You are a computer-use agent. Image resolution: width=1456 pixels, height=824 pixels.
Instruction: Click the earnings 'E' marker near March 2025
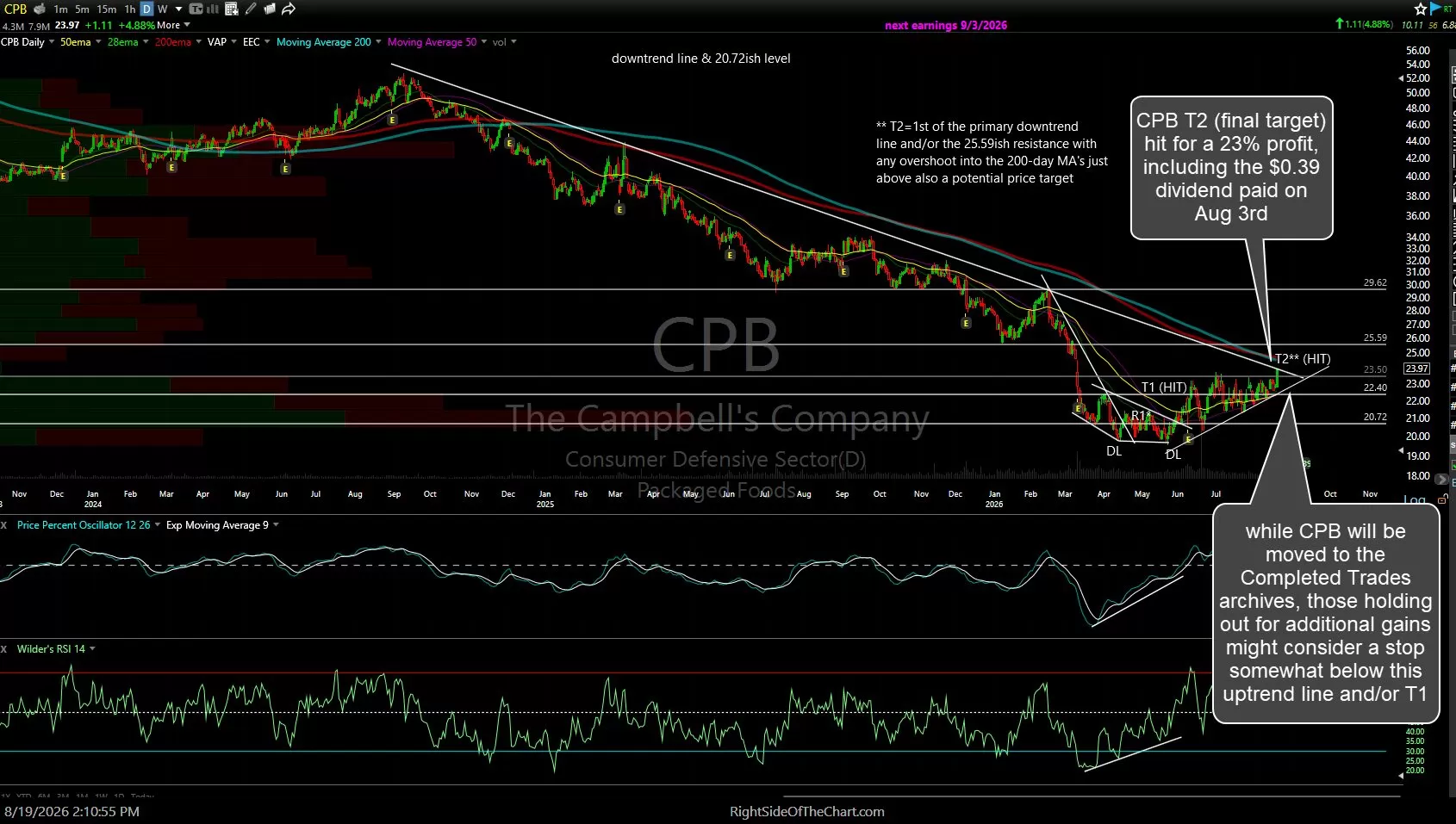coord(619,209)
